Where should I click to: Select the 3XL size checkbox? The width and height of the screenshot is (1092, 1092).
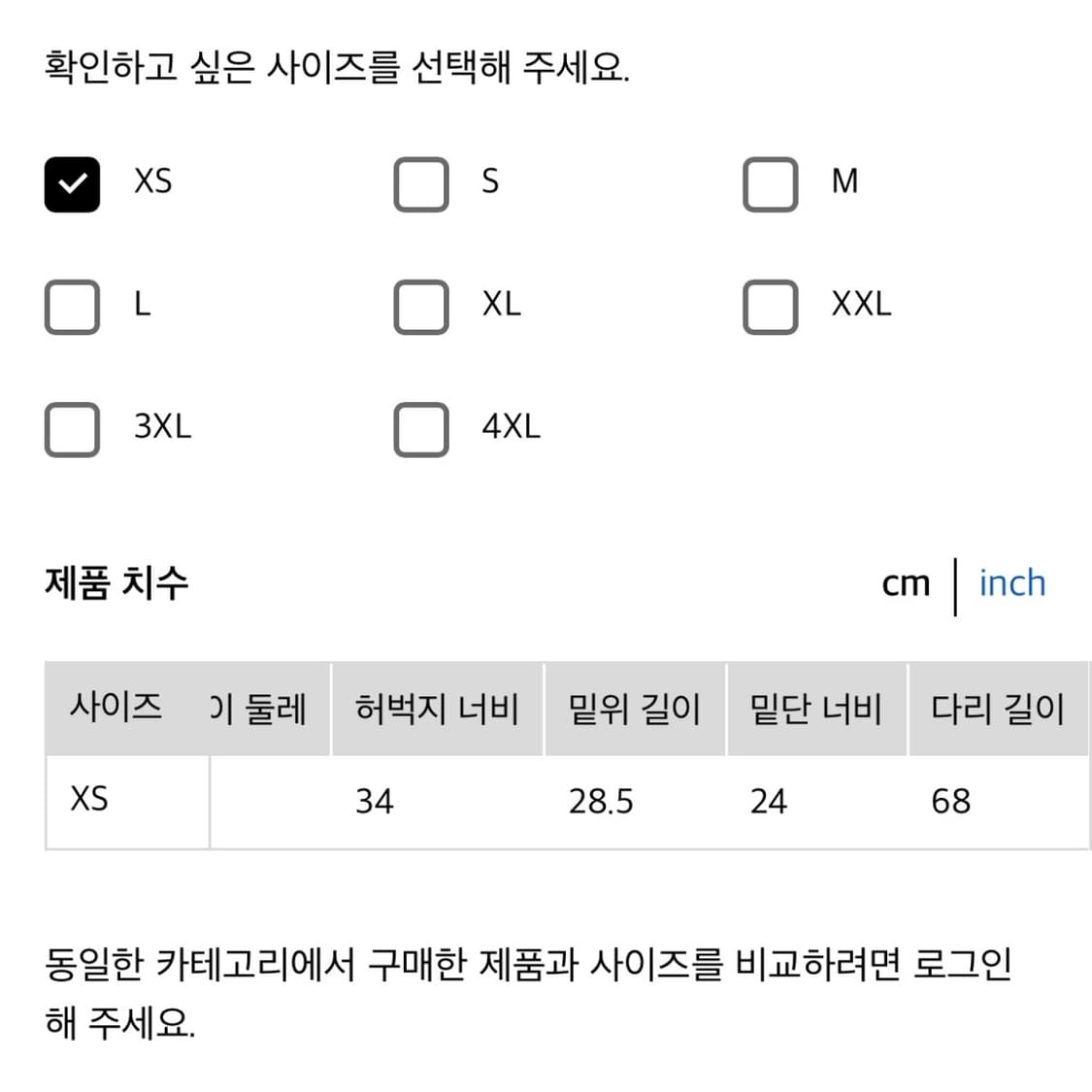click(x=72, y=429)
